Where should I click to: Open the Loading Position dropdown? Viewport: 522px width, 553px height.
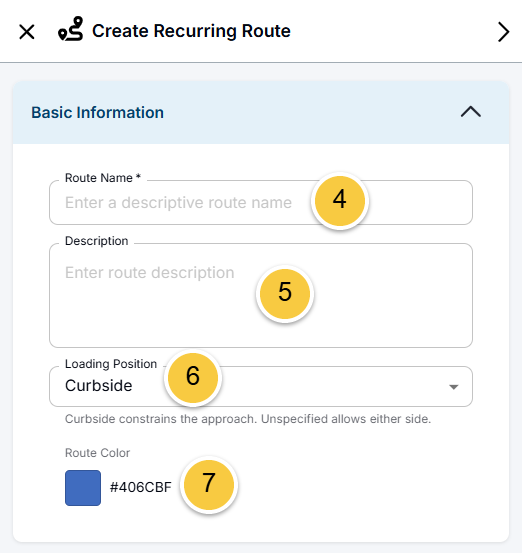coord(261,387)
